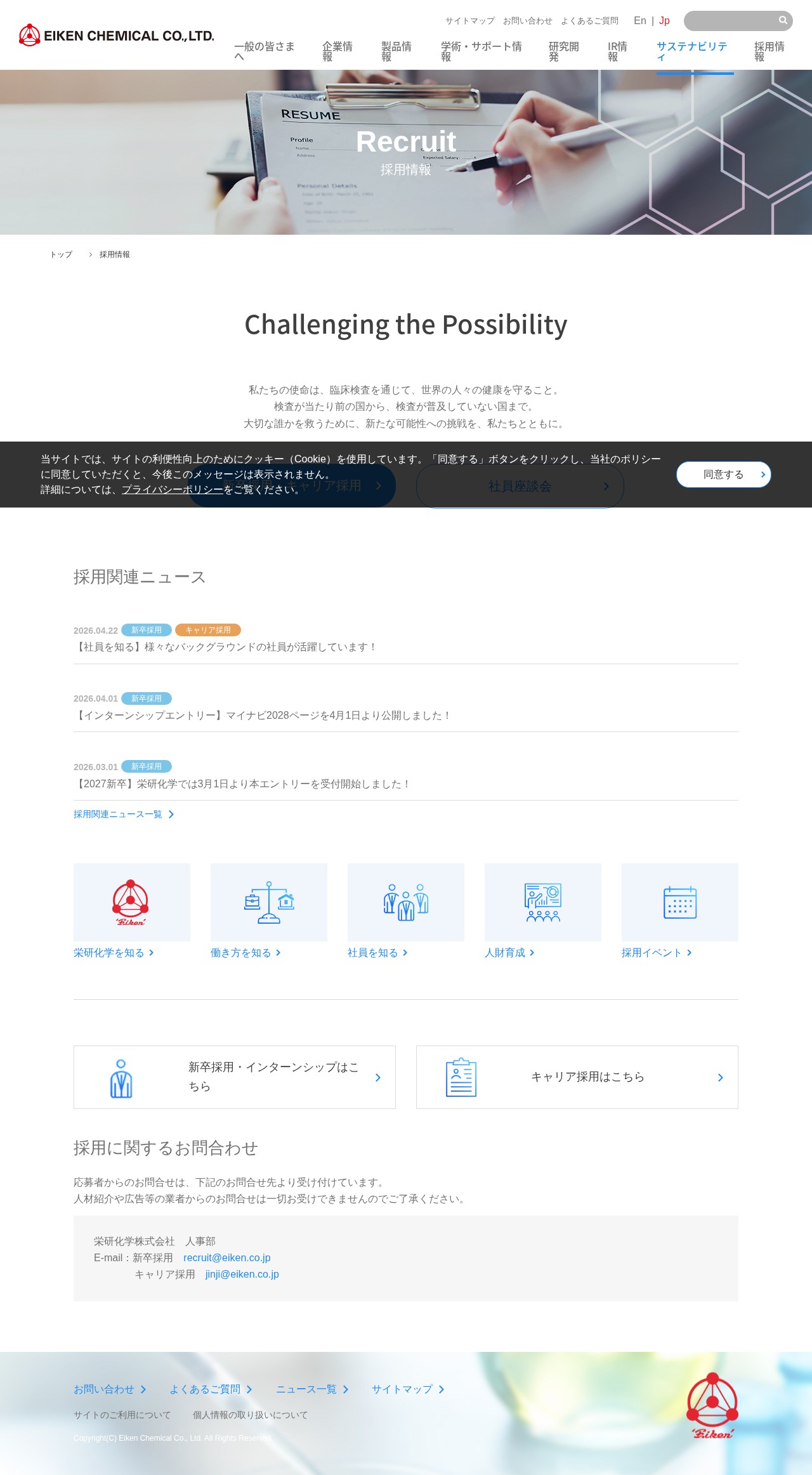Click the person icon in 新卒採用 banner
The width and height of the screenshot is (812, 1475).
tap(121, 1078)
